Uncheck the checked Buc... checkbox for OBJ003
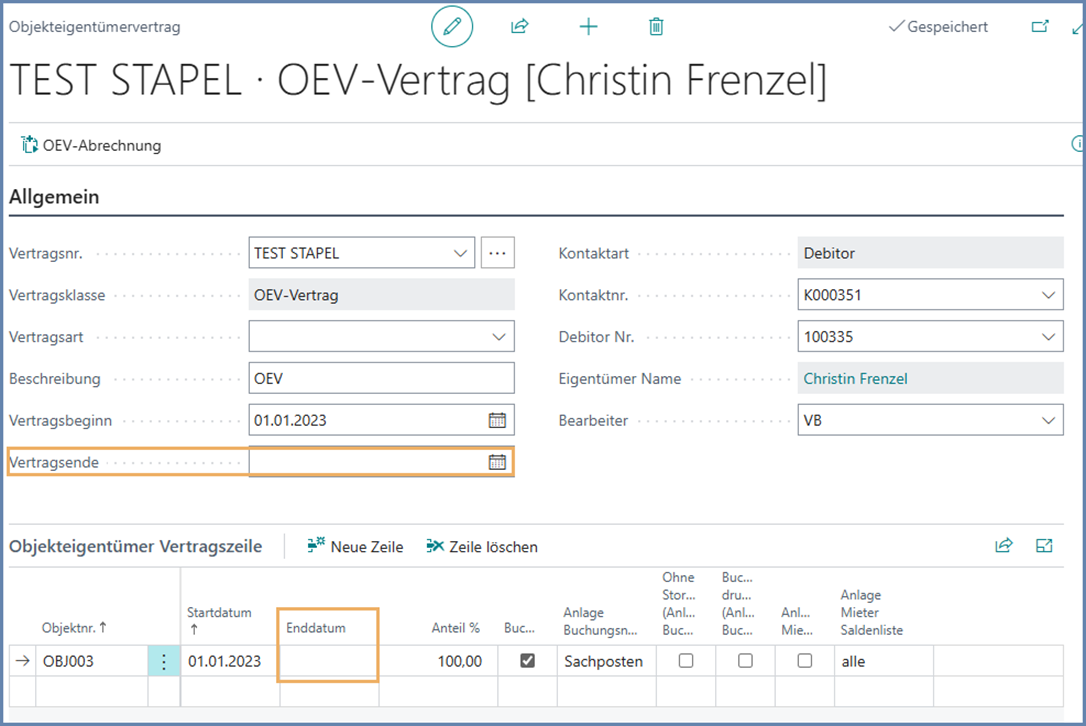 [527, 661]
